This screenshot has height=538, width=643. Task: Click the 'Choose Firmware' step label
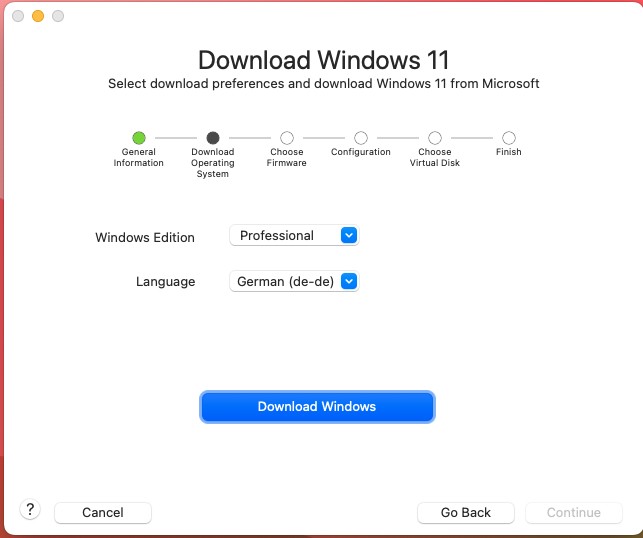point(287,157)
